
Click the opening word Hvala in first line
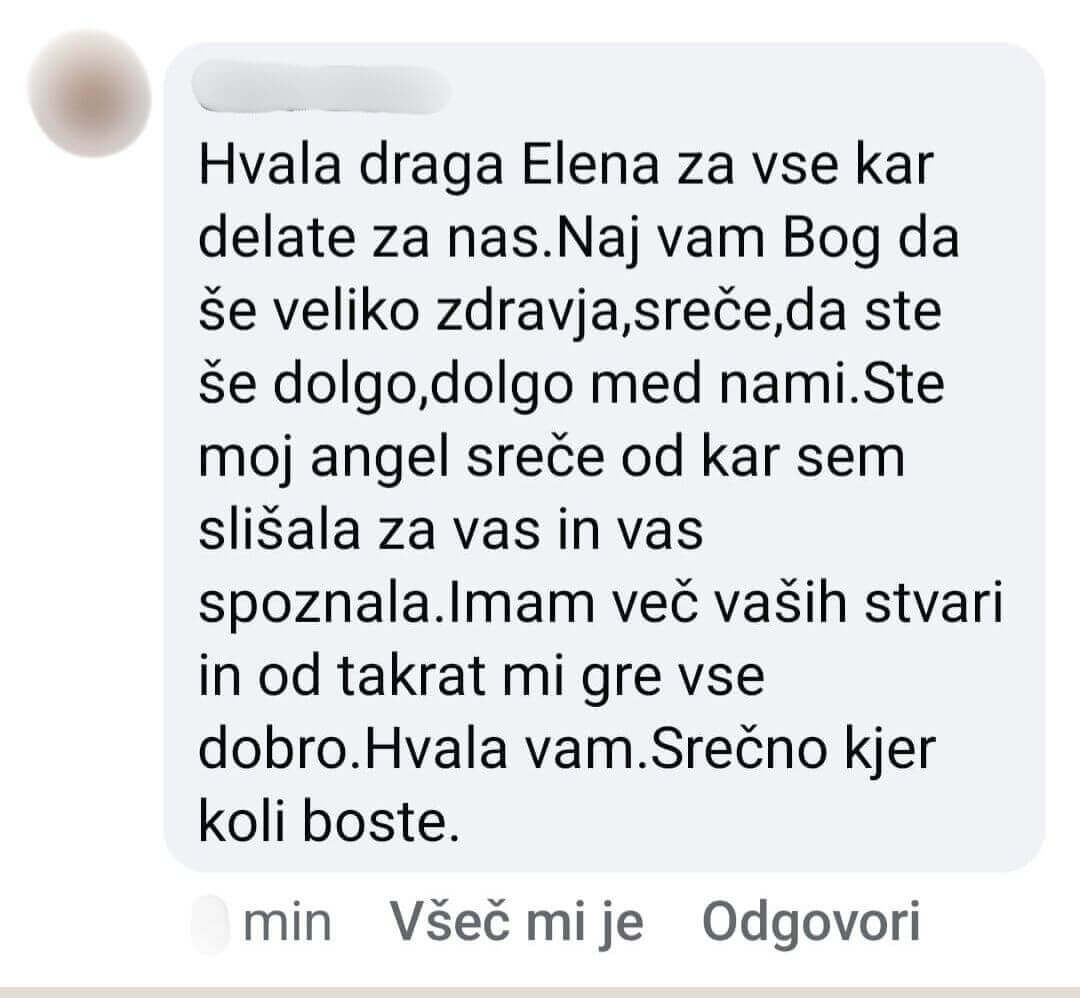click(x=270, y=165)
